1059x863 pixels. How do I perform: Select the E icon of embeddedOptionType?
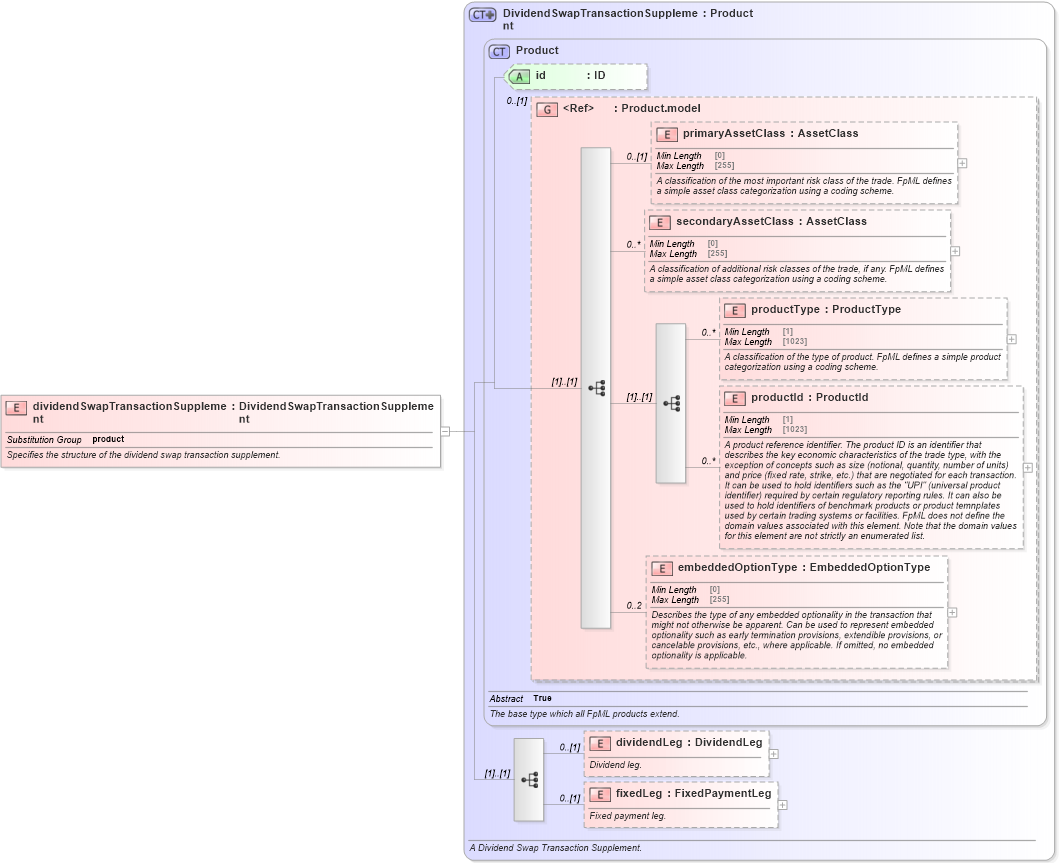pos(661,568)
